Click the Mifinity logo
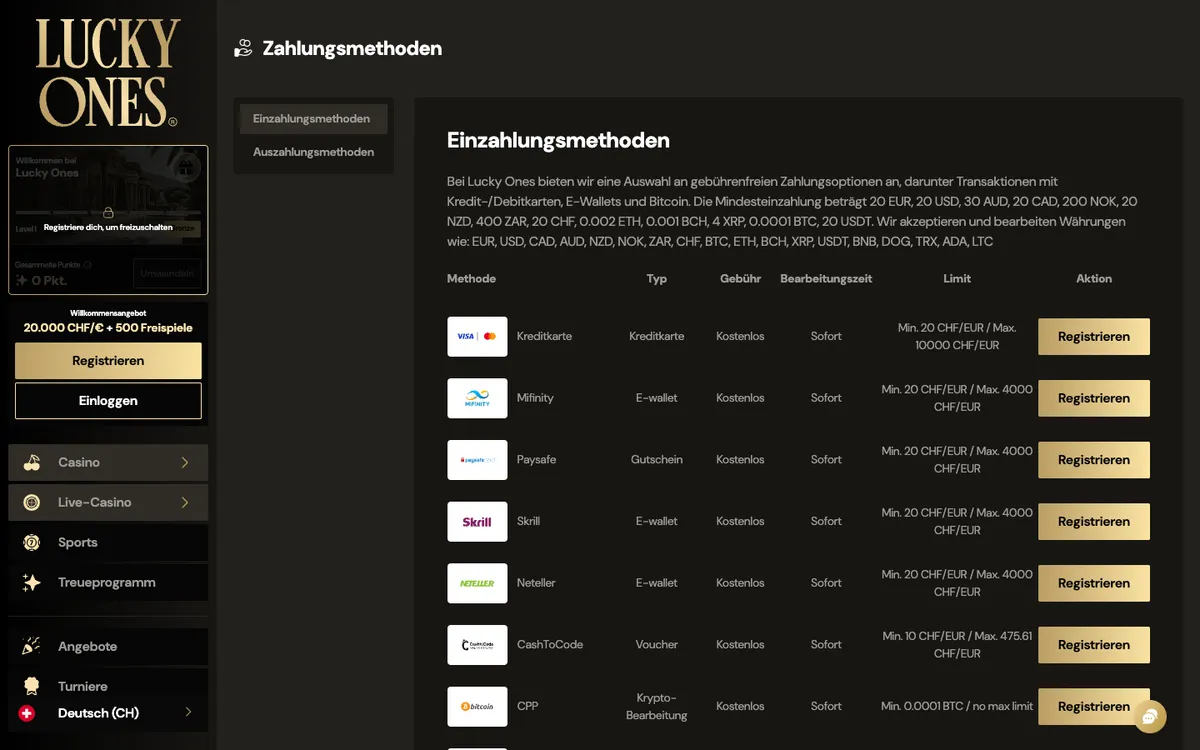 [477, 398]
